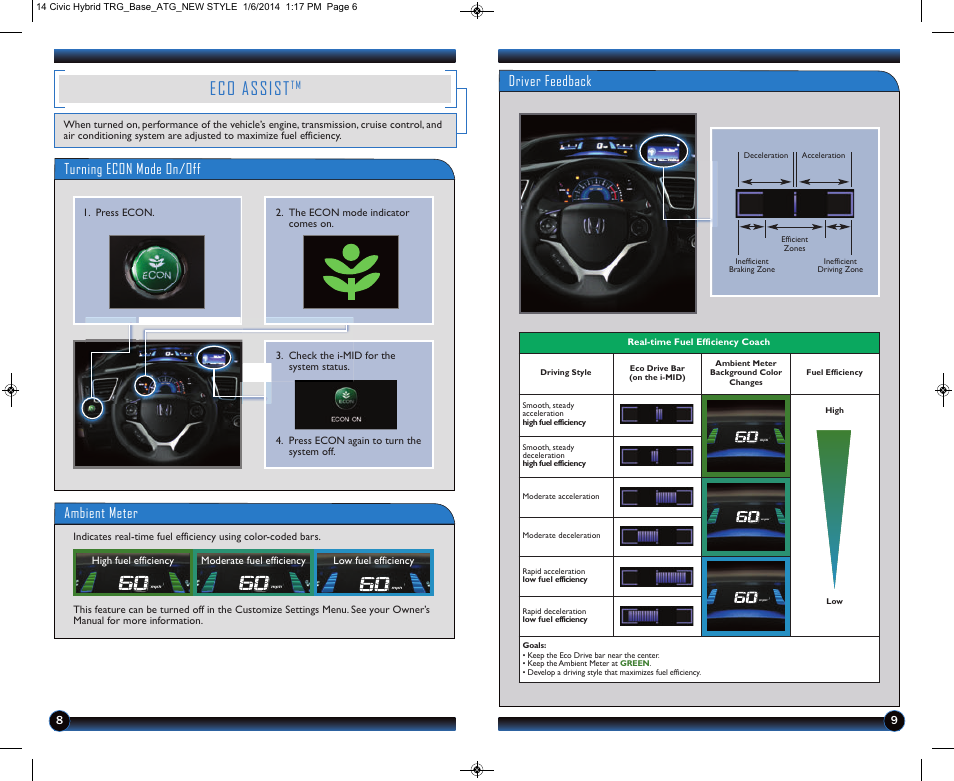This screenshot has width=954, height=781.
Task: Click the Smooth, steady deceleration row label
Action: point(554,455)
